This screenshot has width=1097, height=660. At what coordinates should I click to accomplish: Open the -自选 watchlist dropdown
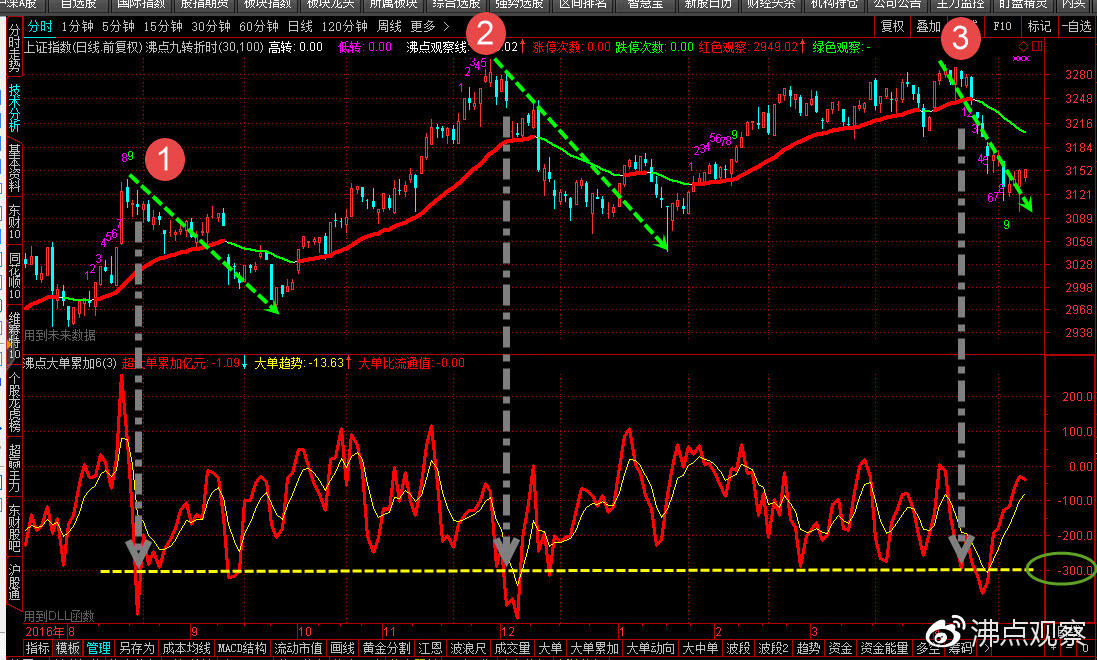tap(1076, 26)
